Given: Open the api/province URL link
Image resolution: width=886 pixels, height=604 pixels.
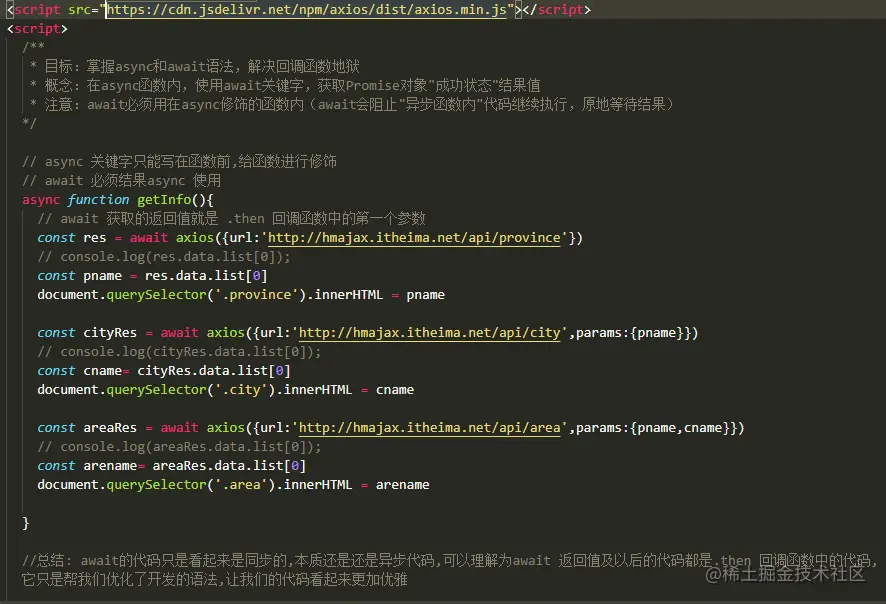Looking at the screenshot, I should (x=414, y=238).
